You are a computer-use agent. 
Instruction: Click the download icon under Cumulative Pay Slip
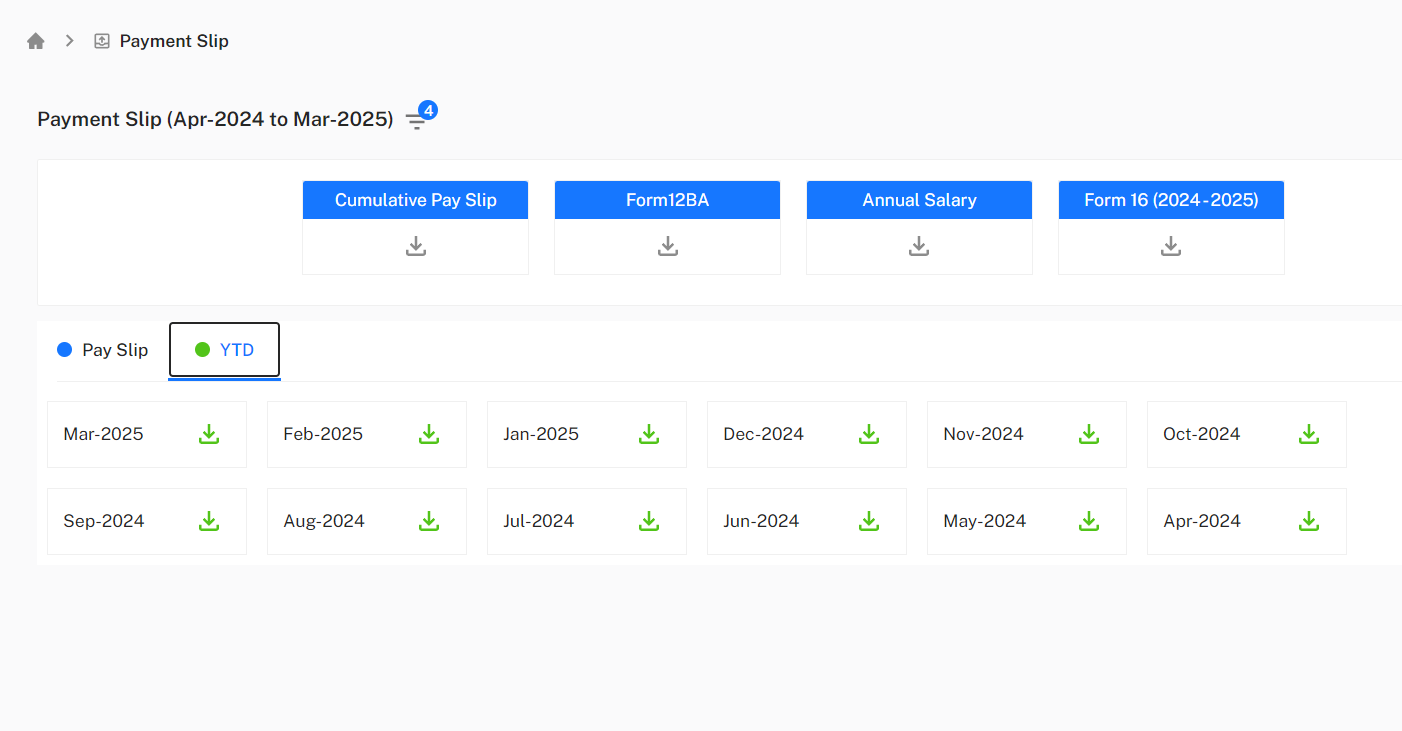click(x=415, y=245)
